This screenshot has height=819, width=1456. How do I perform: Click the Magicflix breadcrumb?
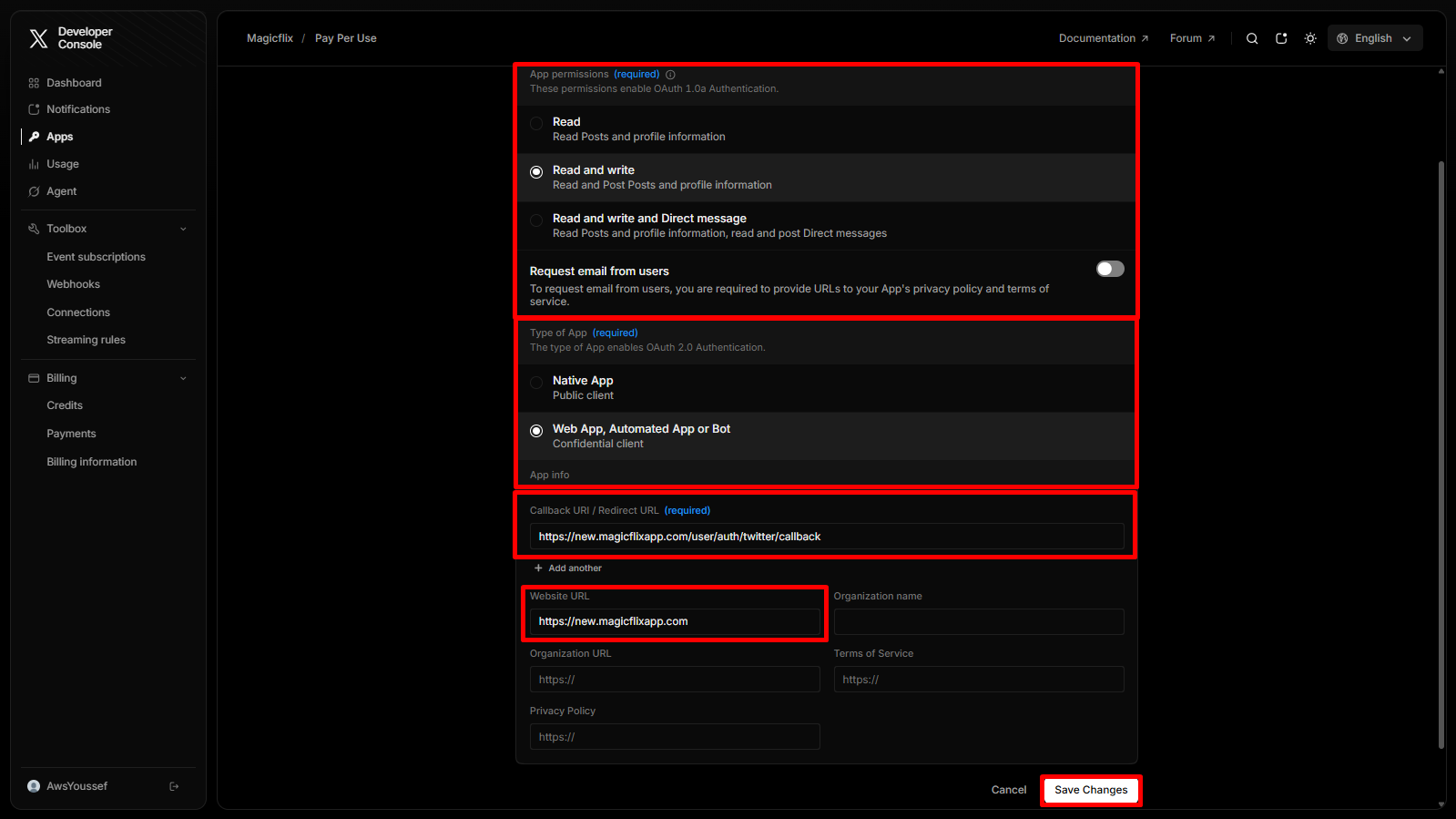270,38
